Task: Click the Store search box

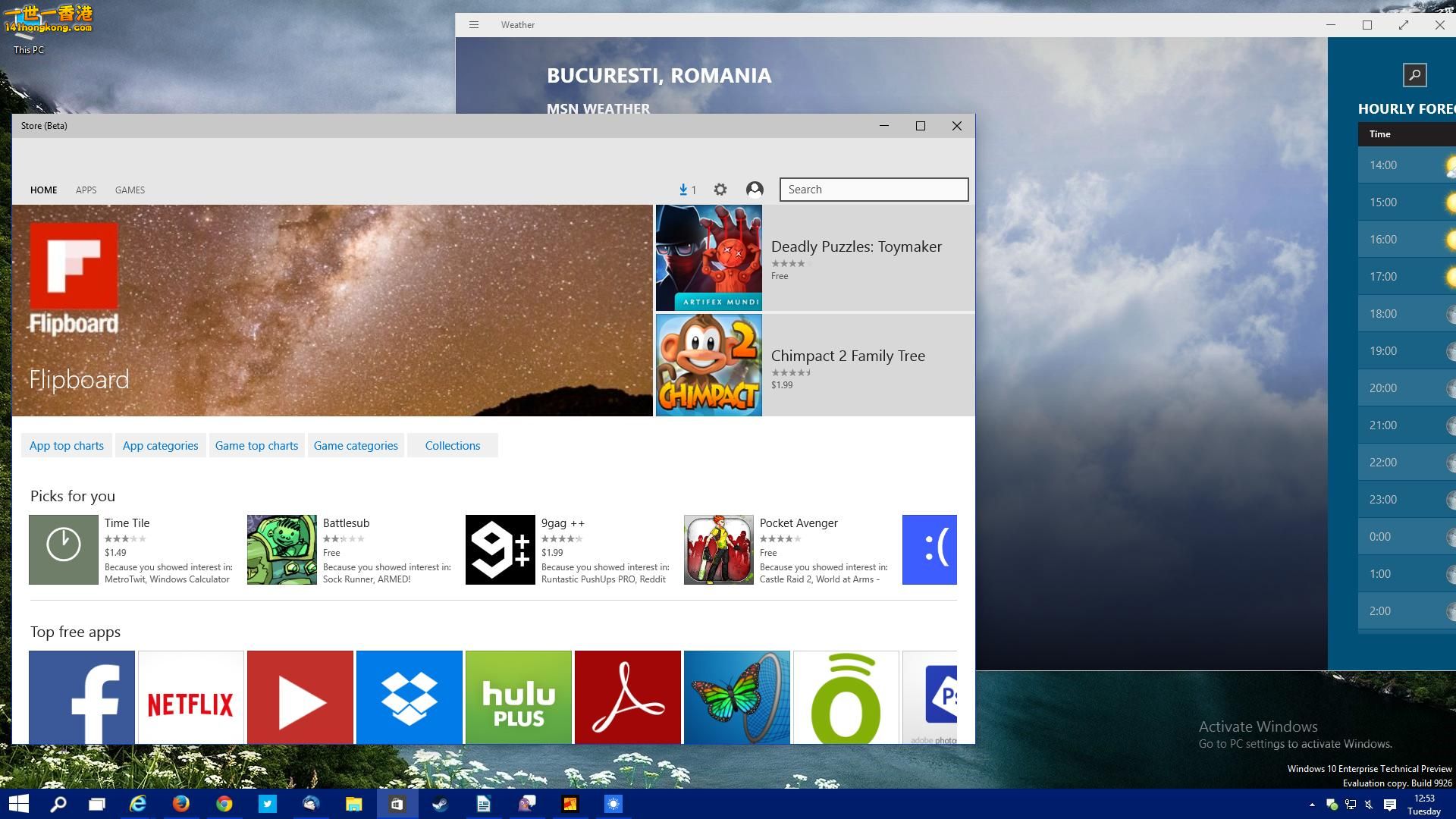Action: 874,190
